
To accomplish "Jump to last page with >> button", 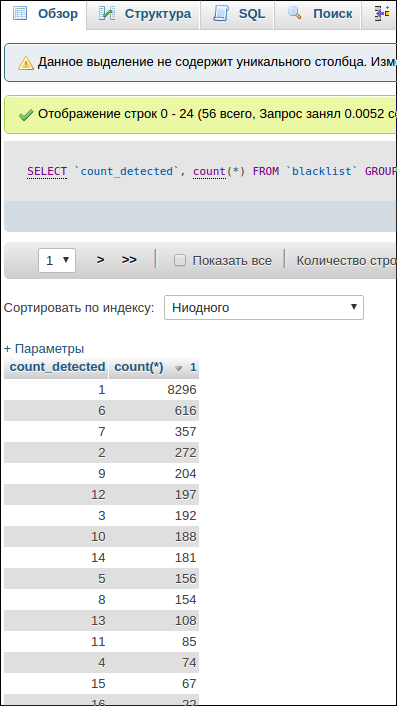I will coord(129,260).
